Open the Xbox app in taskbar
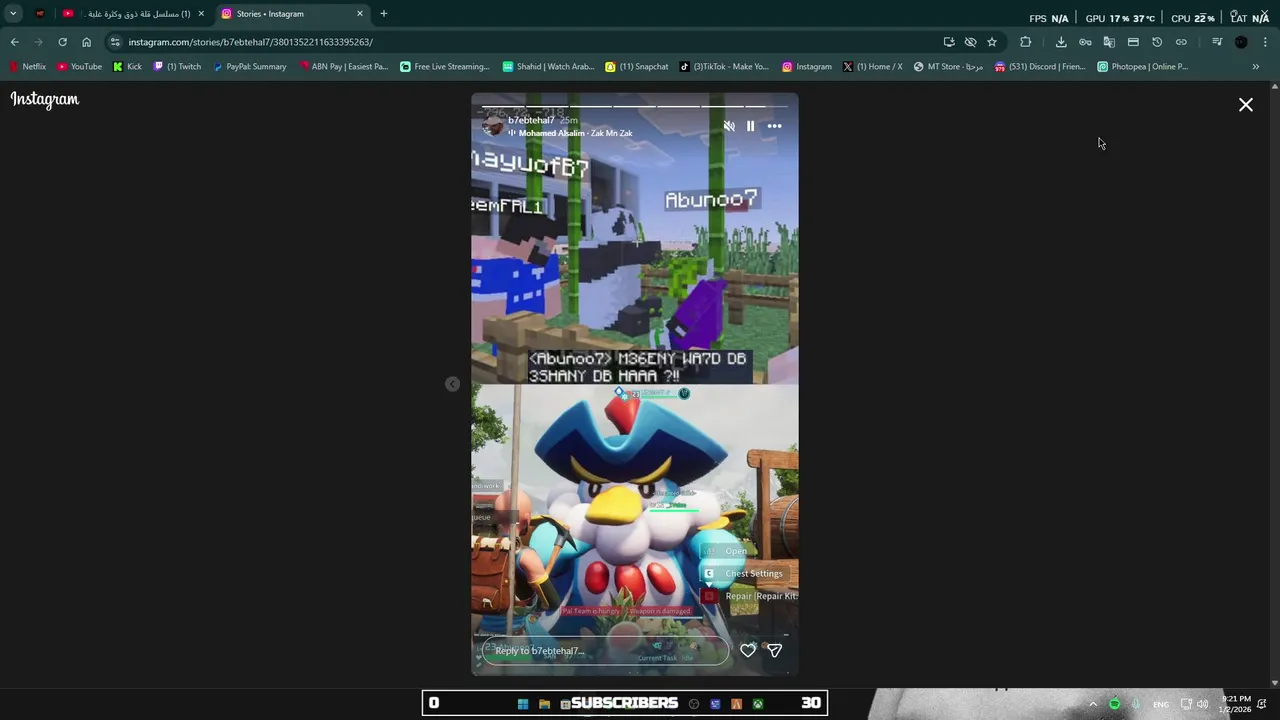Viewport: 1280px width, 720px height. [x=758, y=704]
